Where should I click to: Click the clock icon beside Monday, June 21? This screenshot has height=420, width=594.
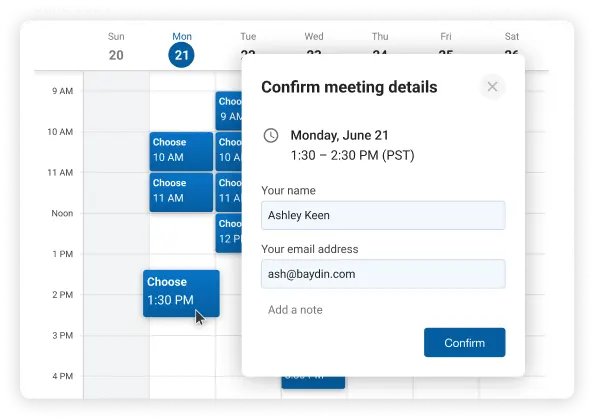point(271,136)
